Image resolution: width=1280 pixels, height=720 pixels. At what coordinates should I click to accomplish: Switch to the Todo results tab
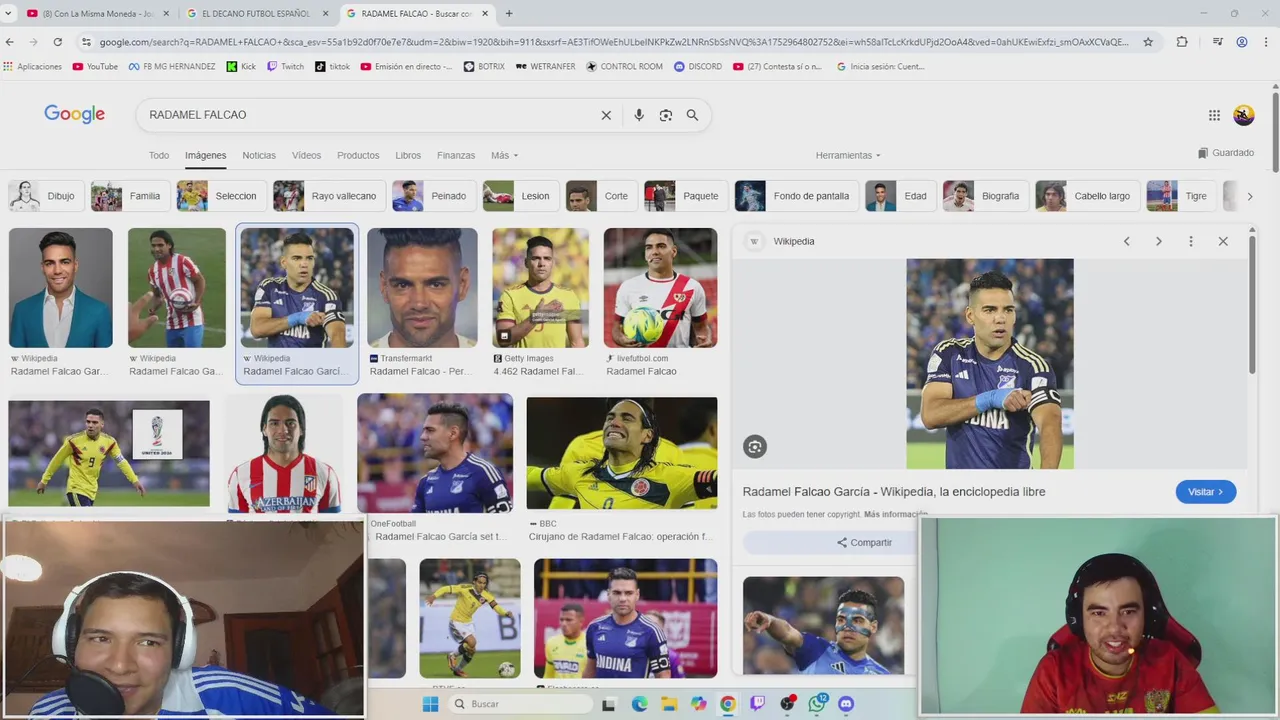tap(159, 155)
